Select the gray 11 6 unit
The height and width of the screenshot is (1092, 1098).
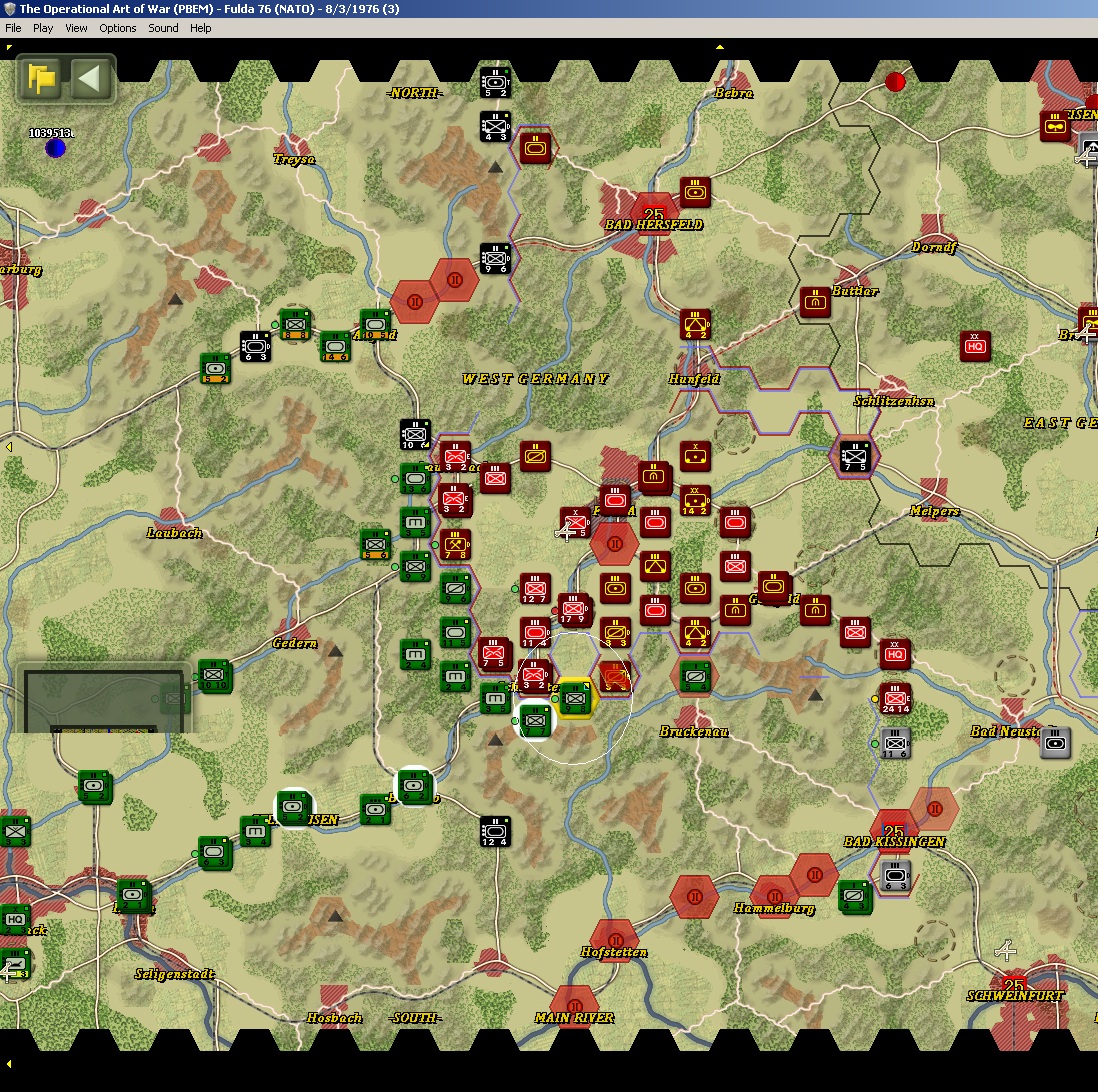point(895,743)
